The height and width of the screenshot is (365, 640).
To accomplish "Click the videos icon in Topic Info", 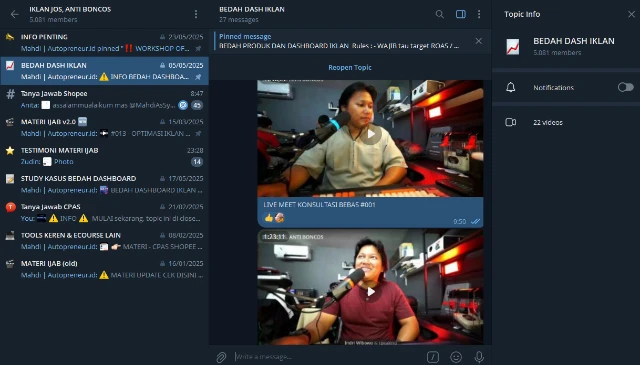I will [x=511, y=122].
